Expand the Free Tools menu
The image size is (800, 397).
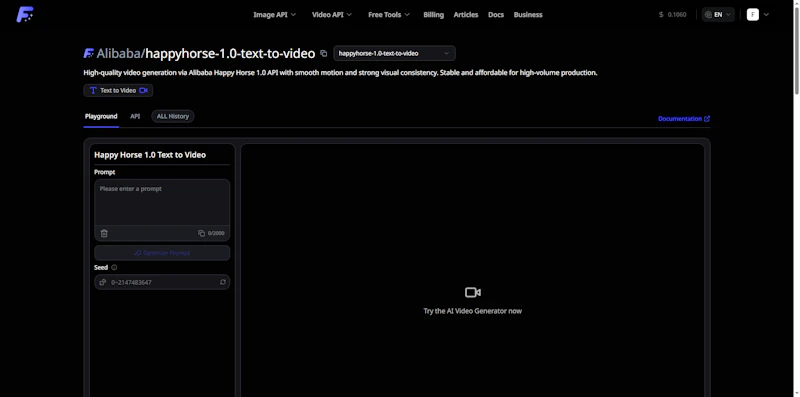(x=389, y=15)
